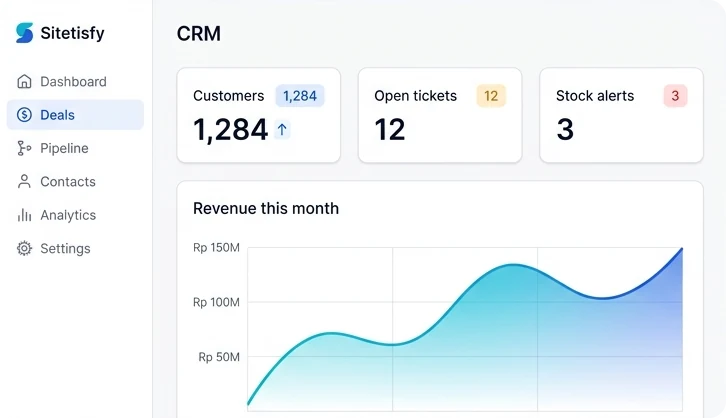726x418 pixels.
Task: Click the Sitetisfy logo icon
Action: pos(24,33)
